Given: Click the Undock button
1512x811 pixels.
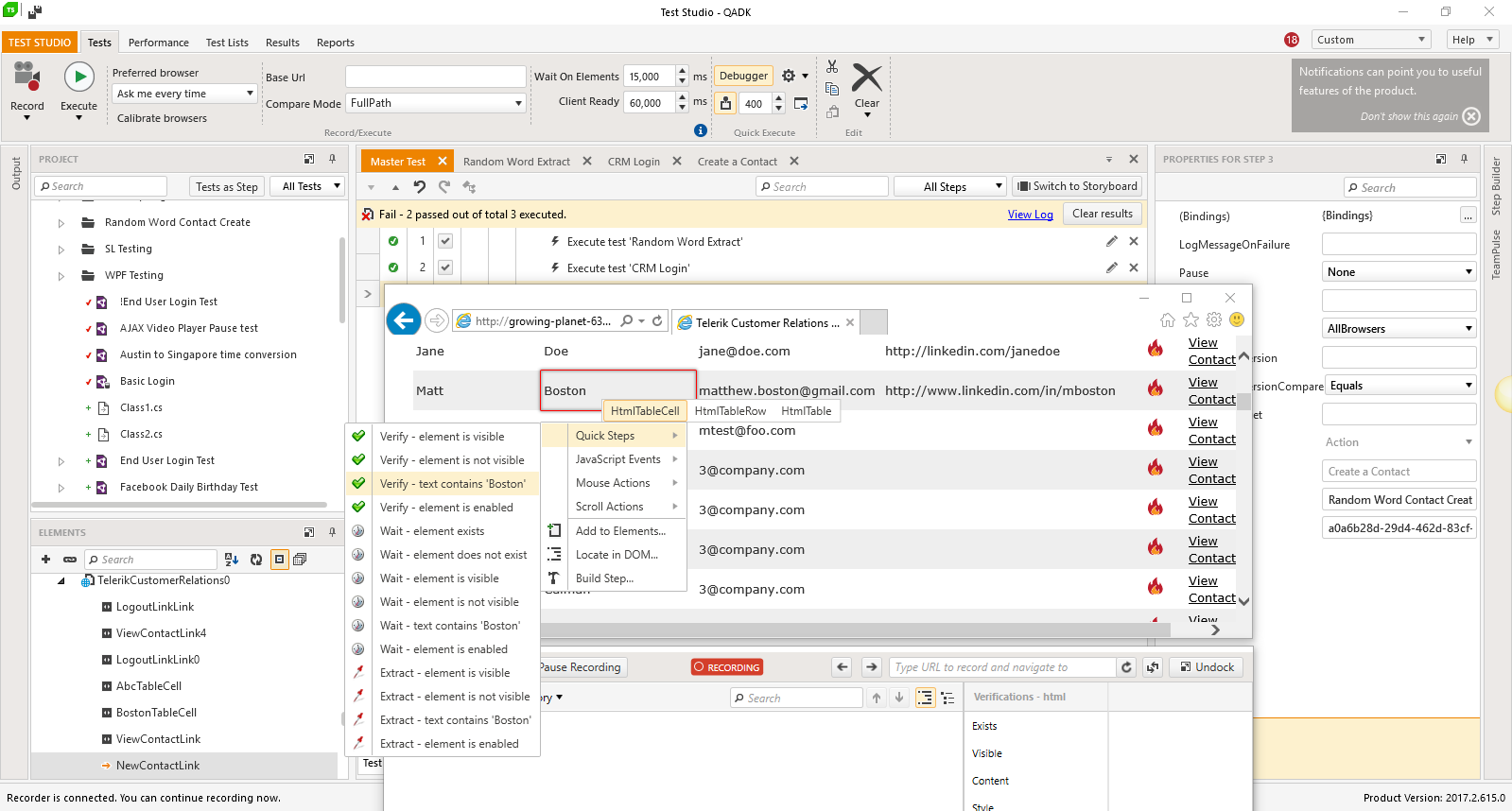Looking at the screenshot, I should (1206, 667).
